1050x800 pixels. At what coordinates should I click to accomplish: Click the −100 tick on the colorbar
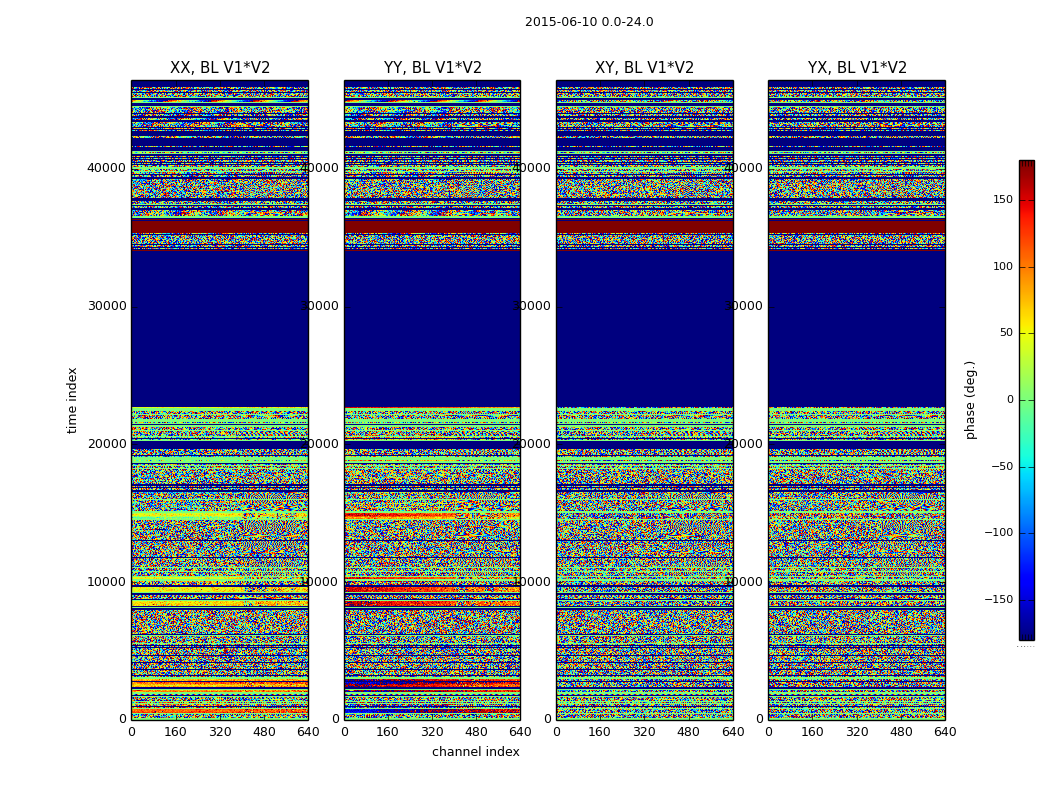pyautogui.click(x=999, y=532)
